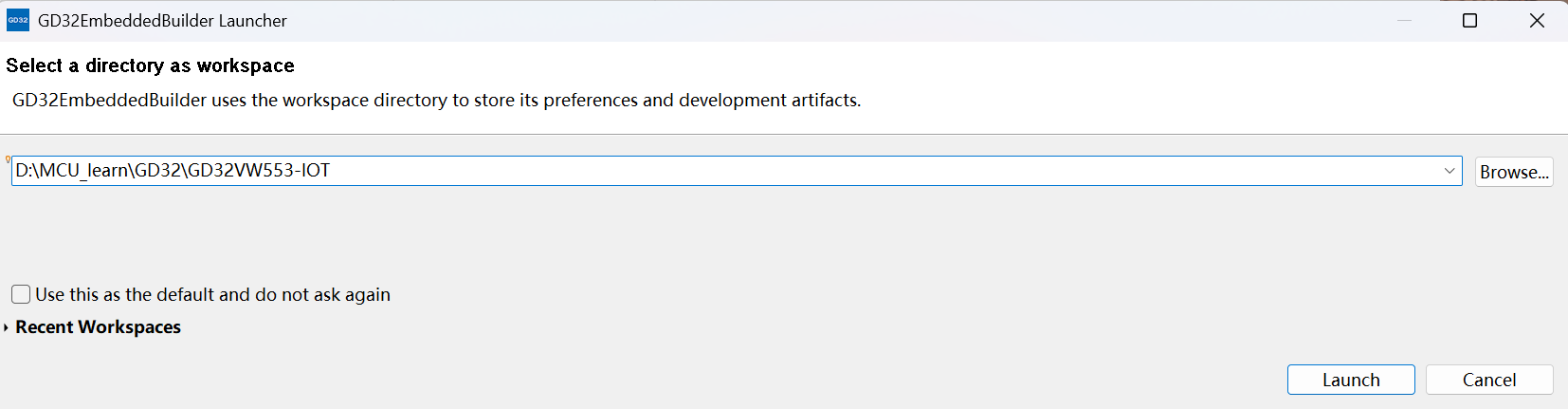
Task: Click the GD32 app icon in title bar
Action: (18, 20)
